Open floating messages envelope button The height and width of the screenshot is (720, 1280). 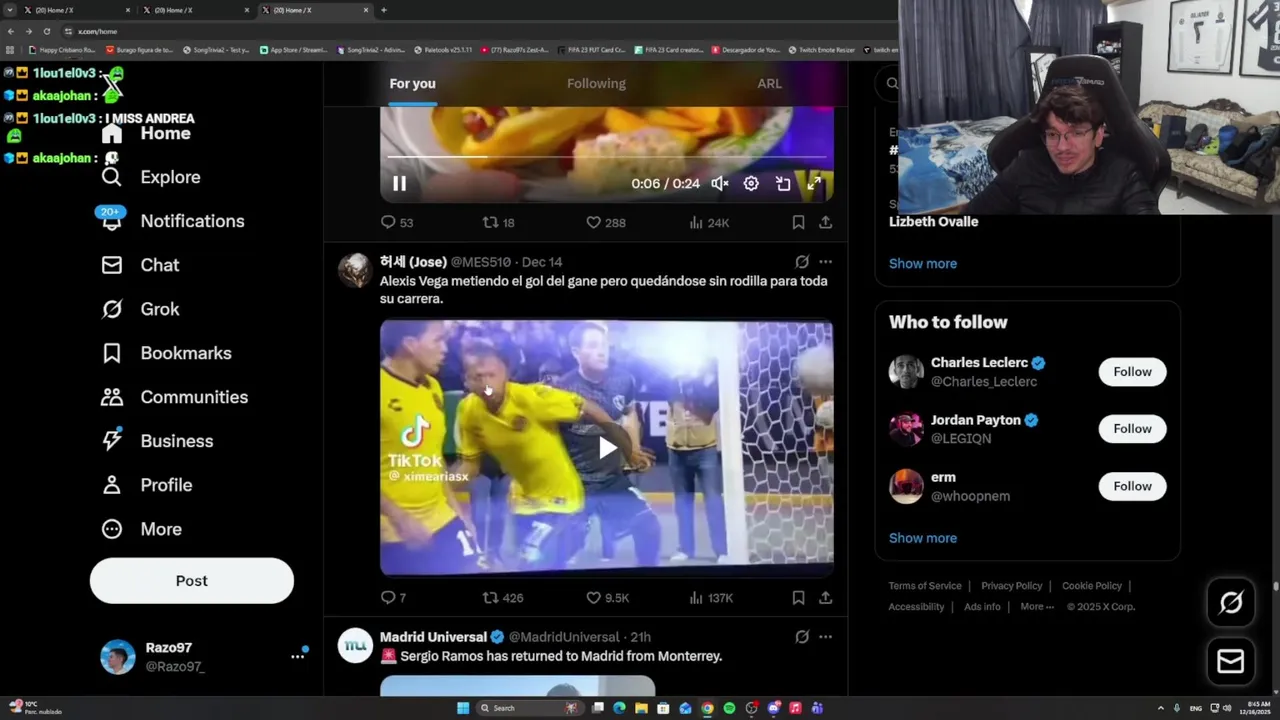(1231, 661)
